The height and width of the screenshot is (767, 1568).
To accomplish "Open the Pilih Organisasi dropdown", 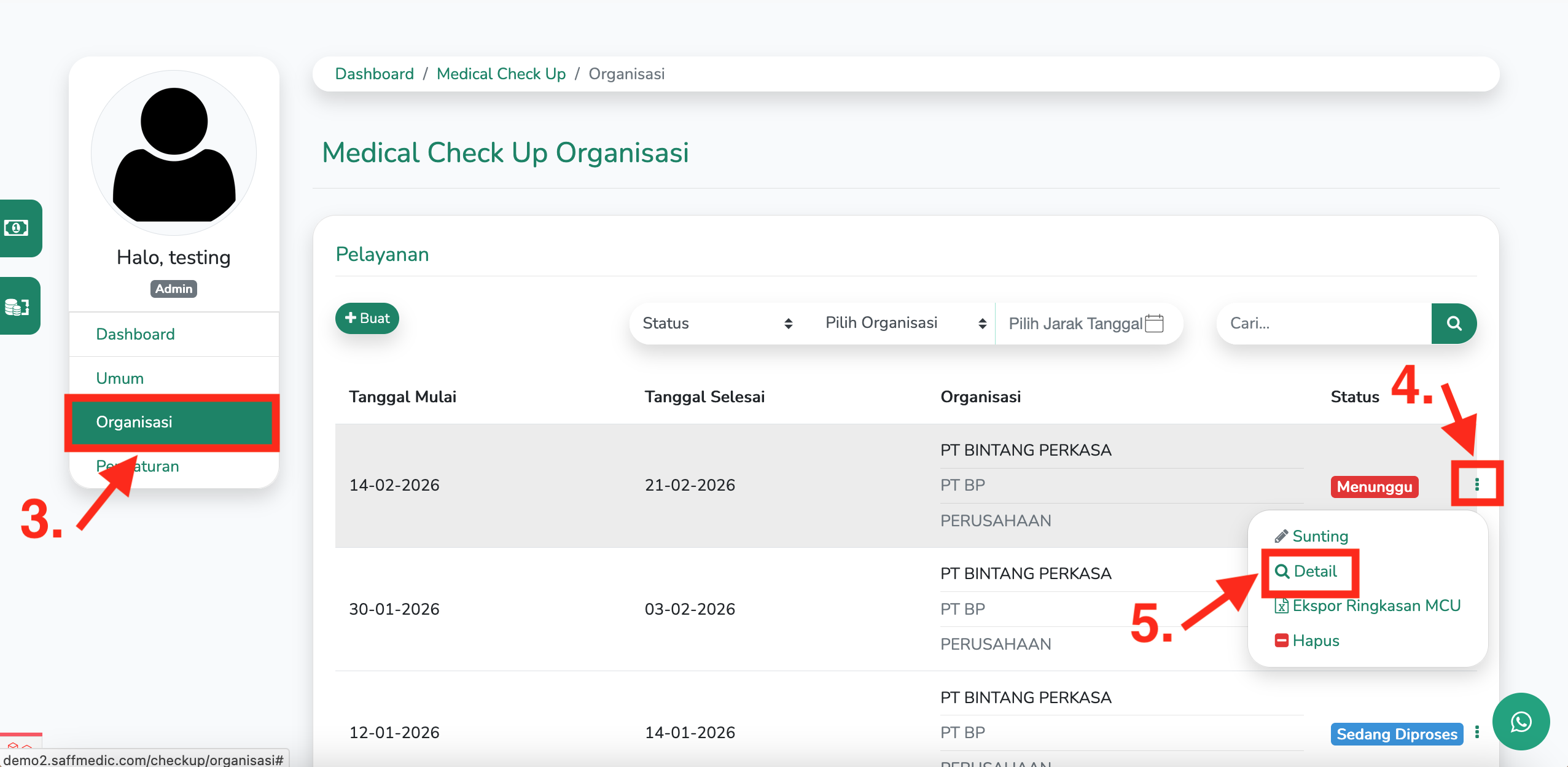I will pos(904,323).
